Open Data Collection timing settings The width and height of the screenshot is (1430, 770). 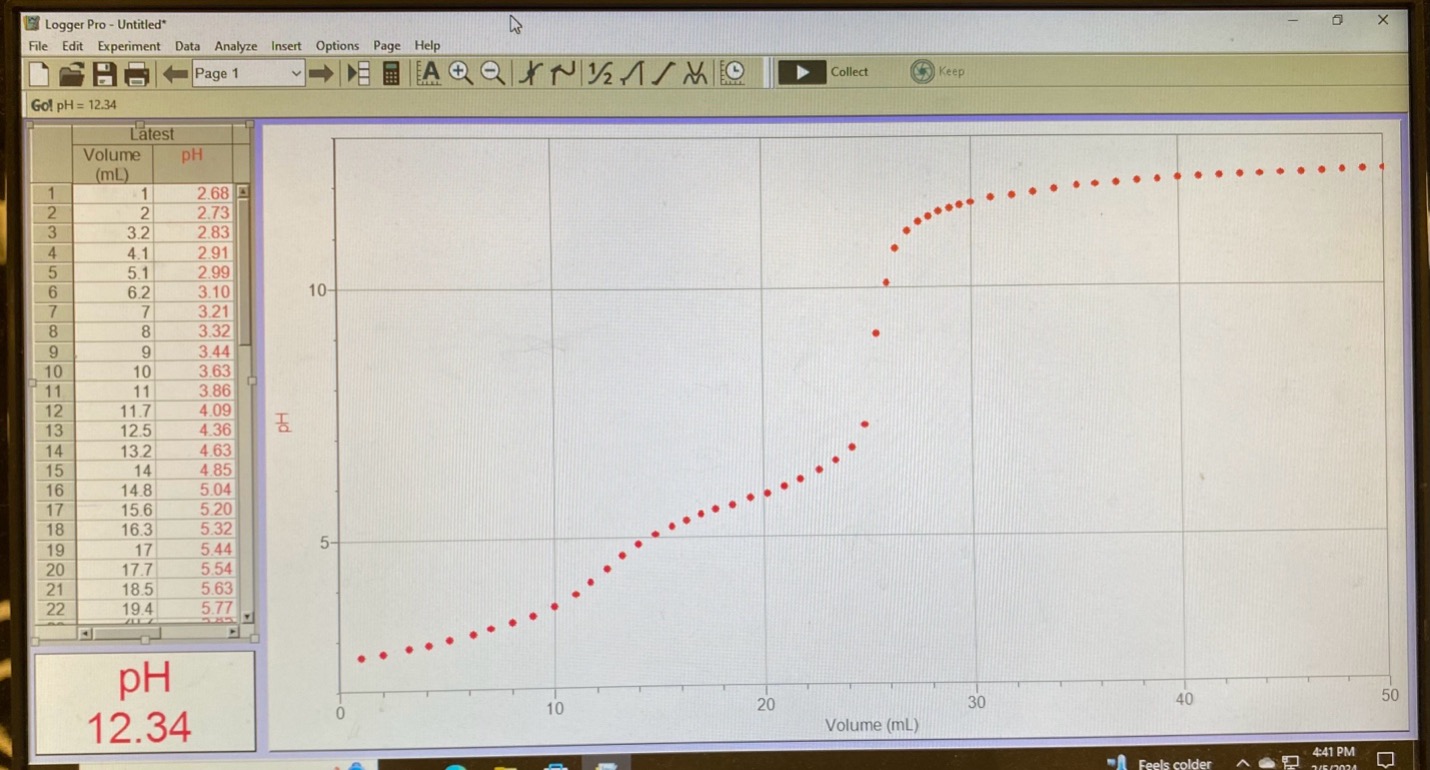coord(733,71)
